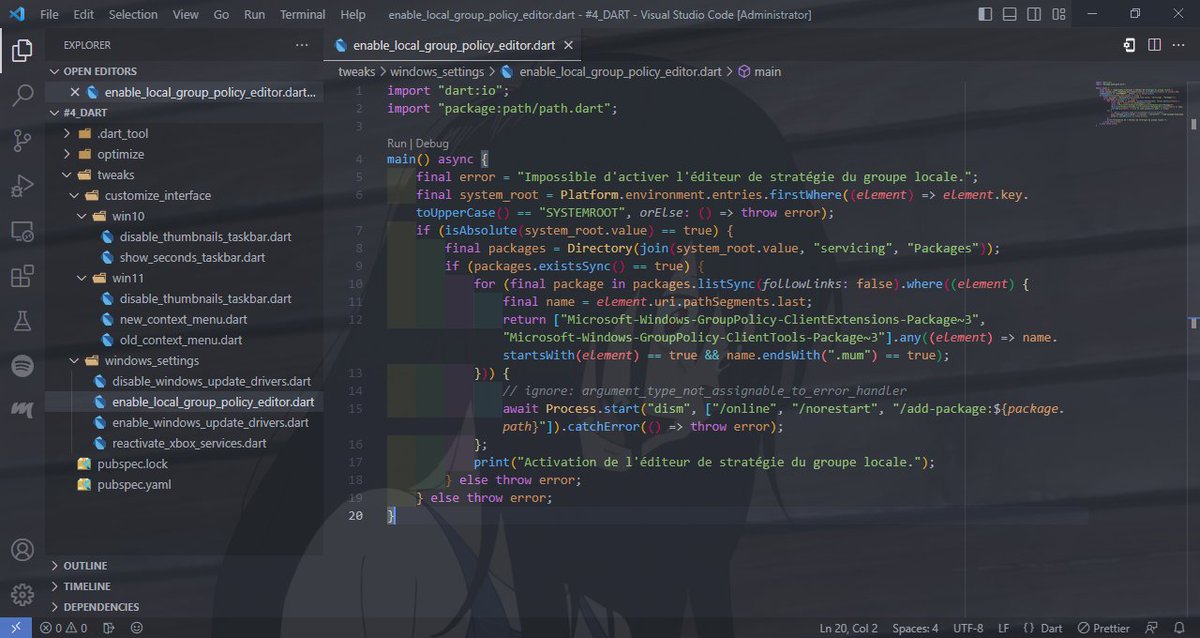Toggle the secondary side bar layout button
Viewport: 1200px width, 638px height.
click(x=1036, y=14)
